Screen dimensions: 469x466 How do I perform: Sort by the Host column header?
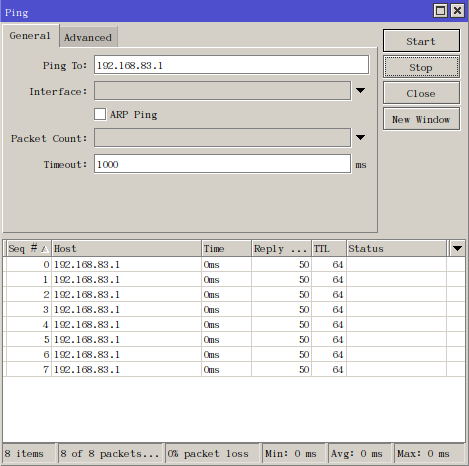point(126,248)
